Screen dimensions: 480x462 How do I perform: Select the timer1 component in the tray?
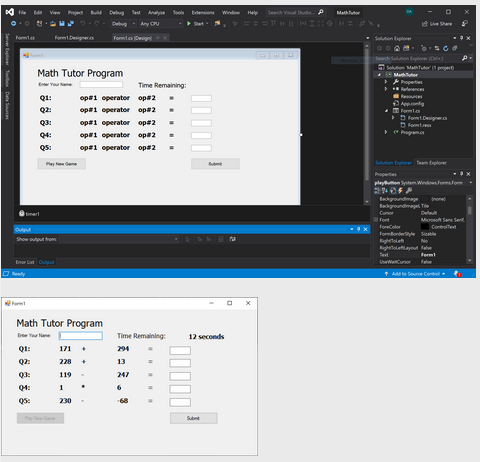[29, 214]
